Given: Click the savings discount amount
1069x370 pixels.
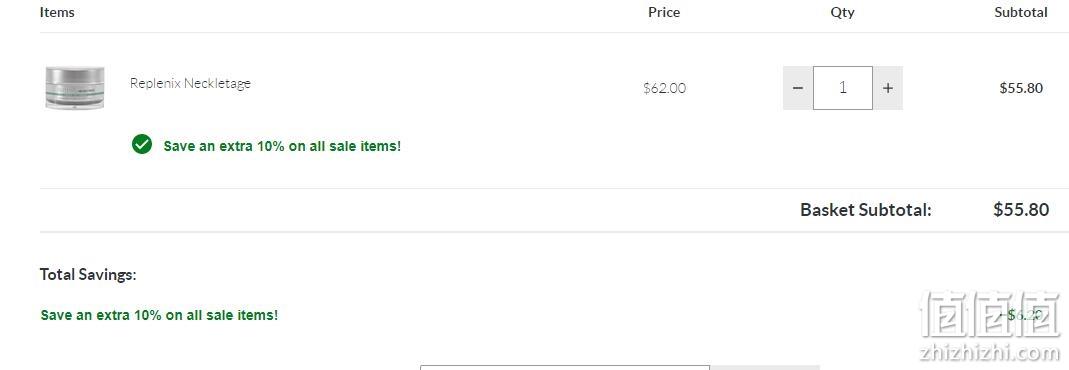Looking at the screenshot, I should coord(1019,315).
